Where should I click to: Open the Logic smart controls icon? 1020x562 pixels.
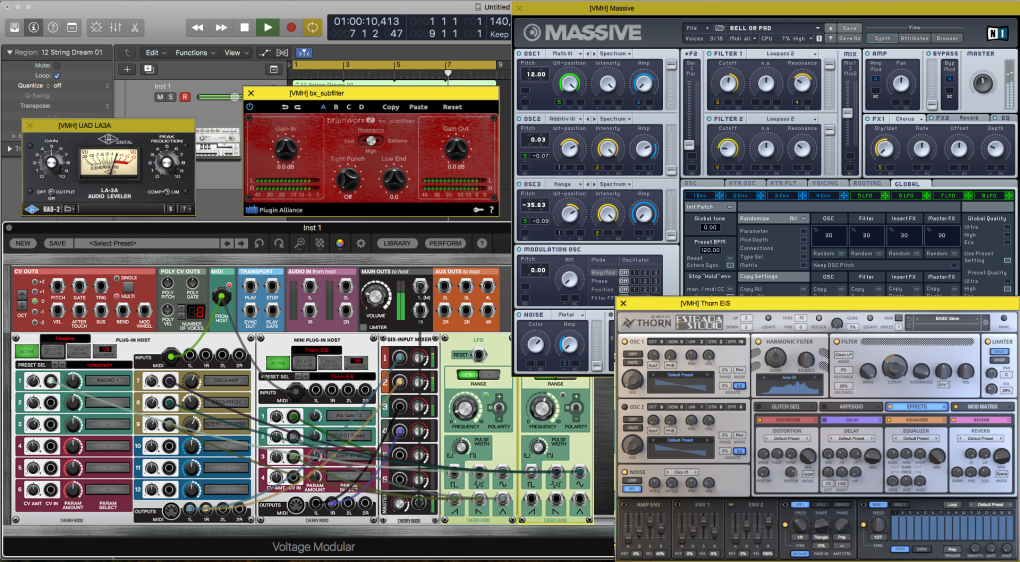[x=96, y=27]
